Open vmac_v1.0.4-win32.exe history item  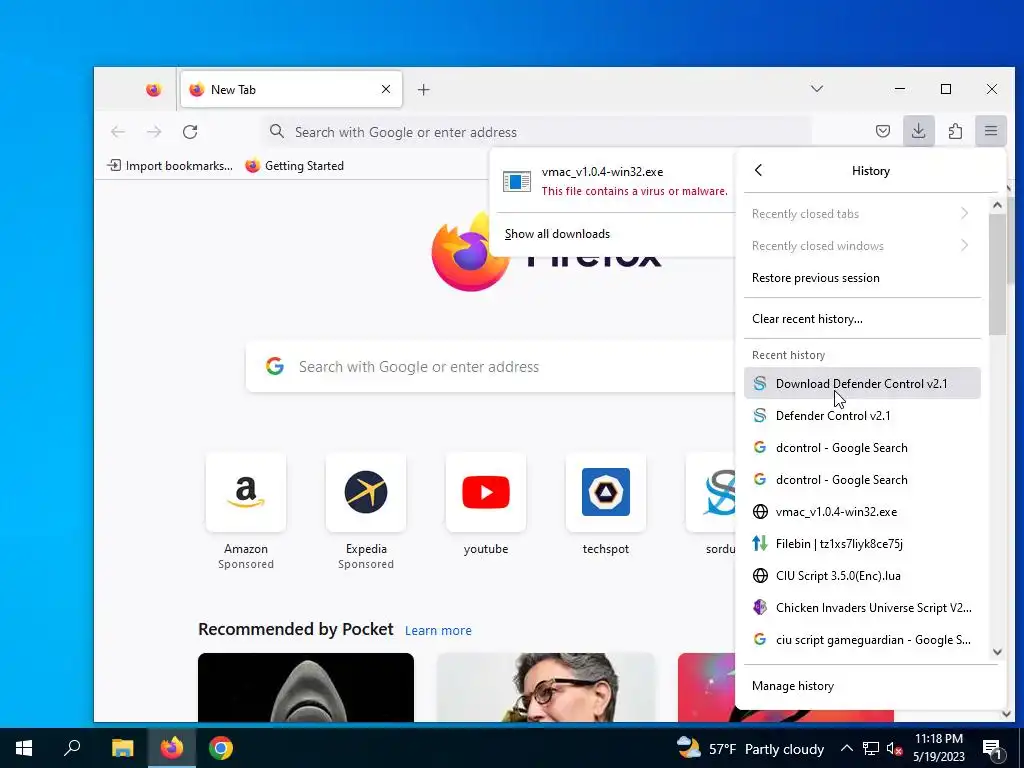(x=862, y=511)
